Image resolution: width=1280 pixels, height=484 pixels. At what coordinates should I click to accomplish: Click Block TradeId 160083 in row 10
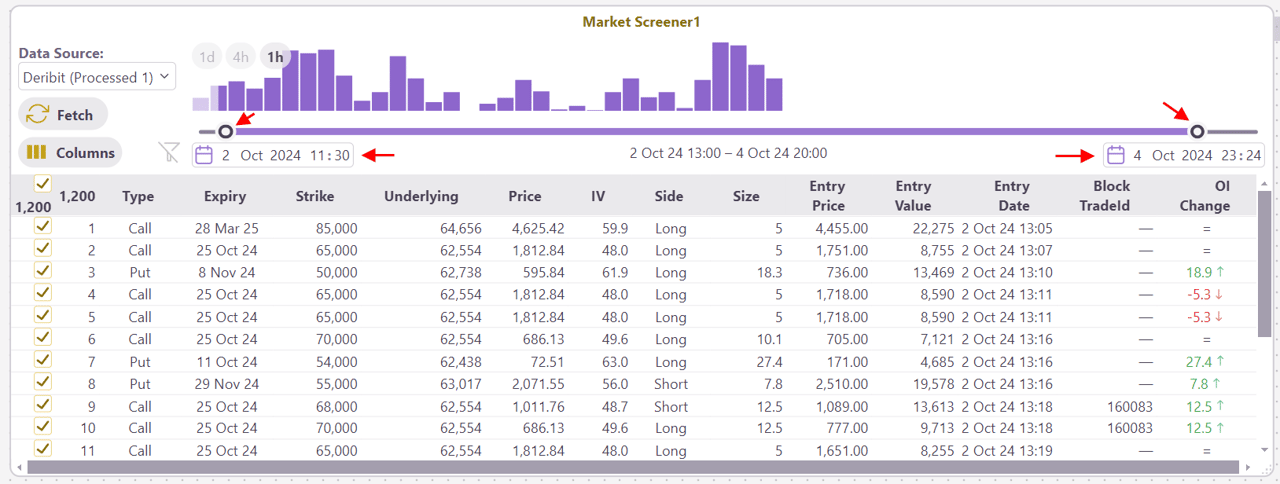click(1130, 428)
